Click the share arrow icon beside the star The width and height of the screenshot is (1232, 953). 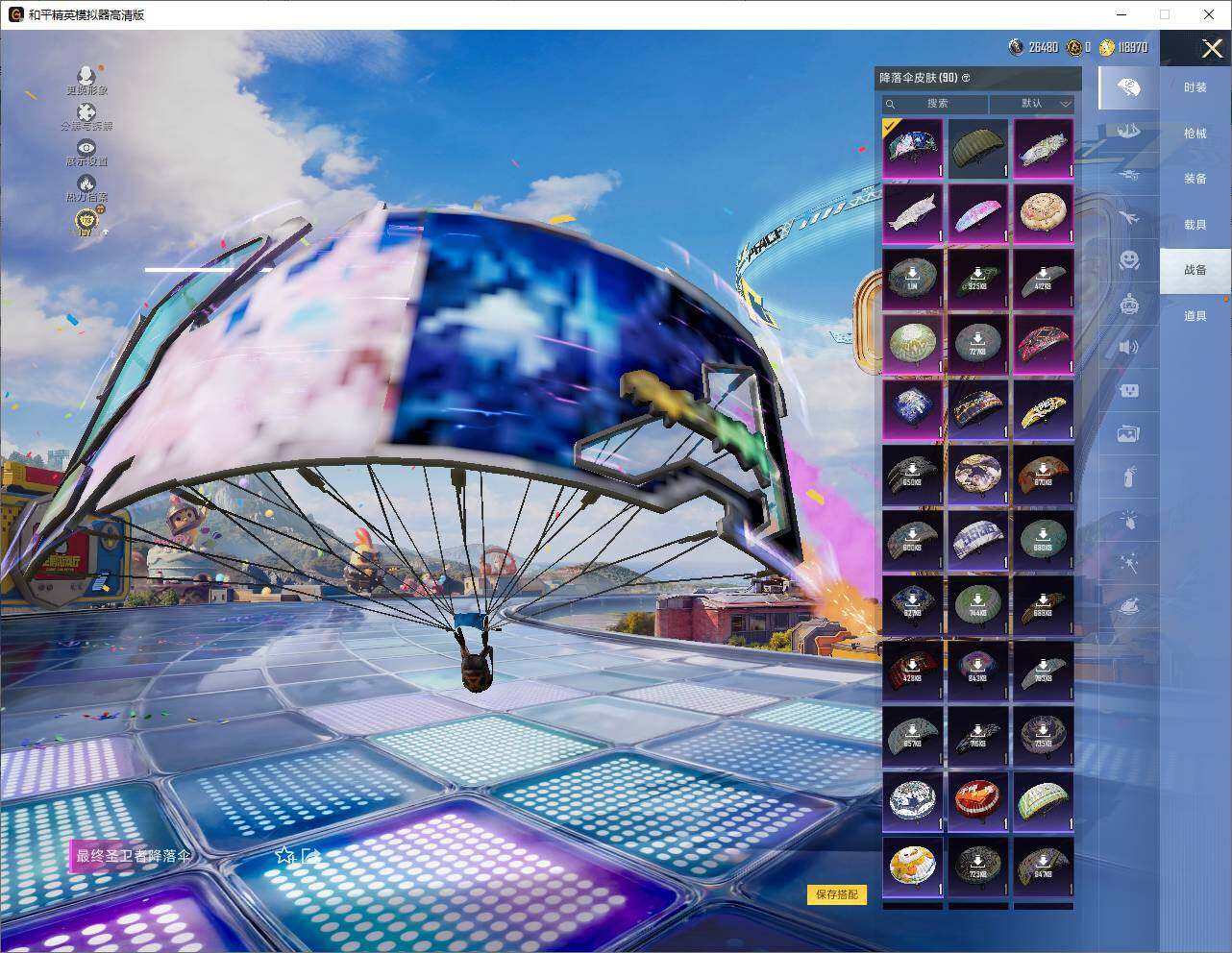(309, 854)
